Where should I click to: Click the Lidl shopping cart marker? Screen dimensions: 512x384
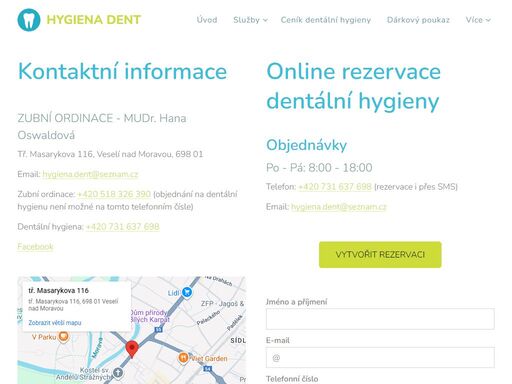click(x=187, y=292)
